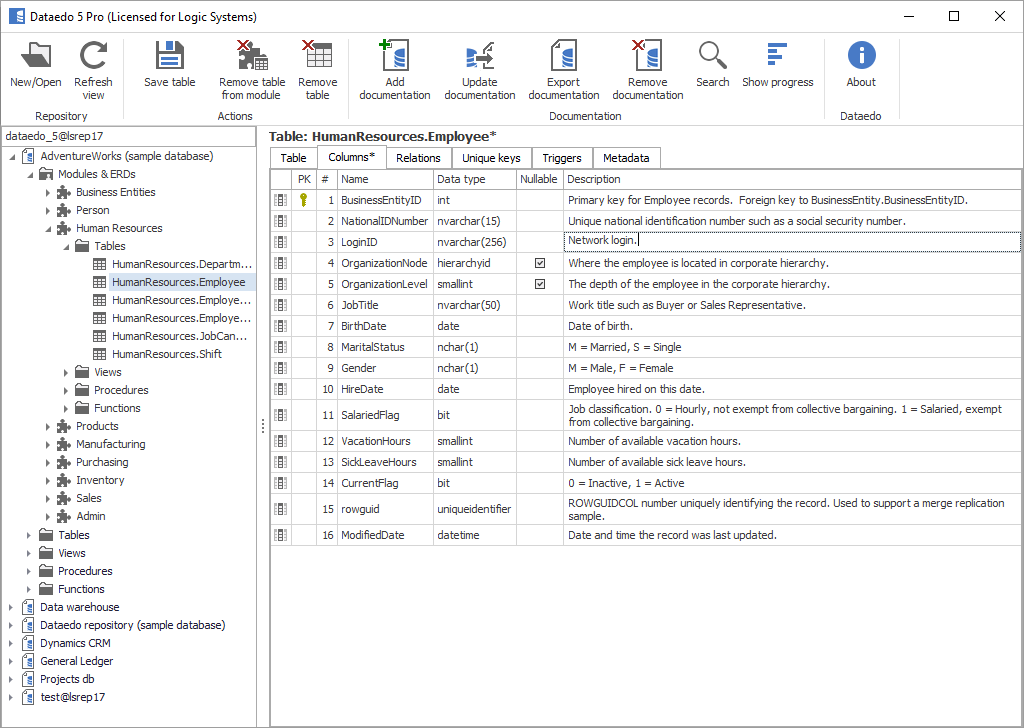
Task: Click the panel splitter handle dots
Action: tap(263, 426)
